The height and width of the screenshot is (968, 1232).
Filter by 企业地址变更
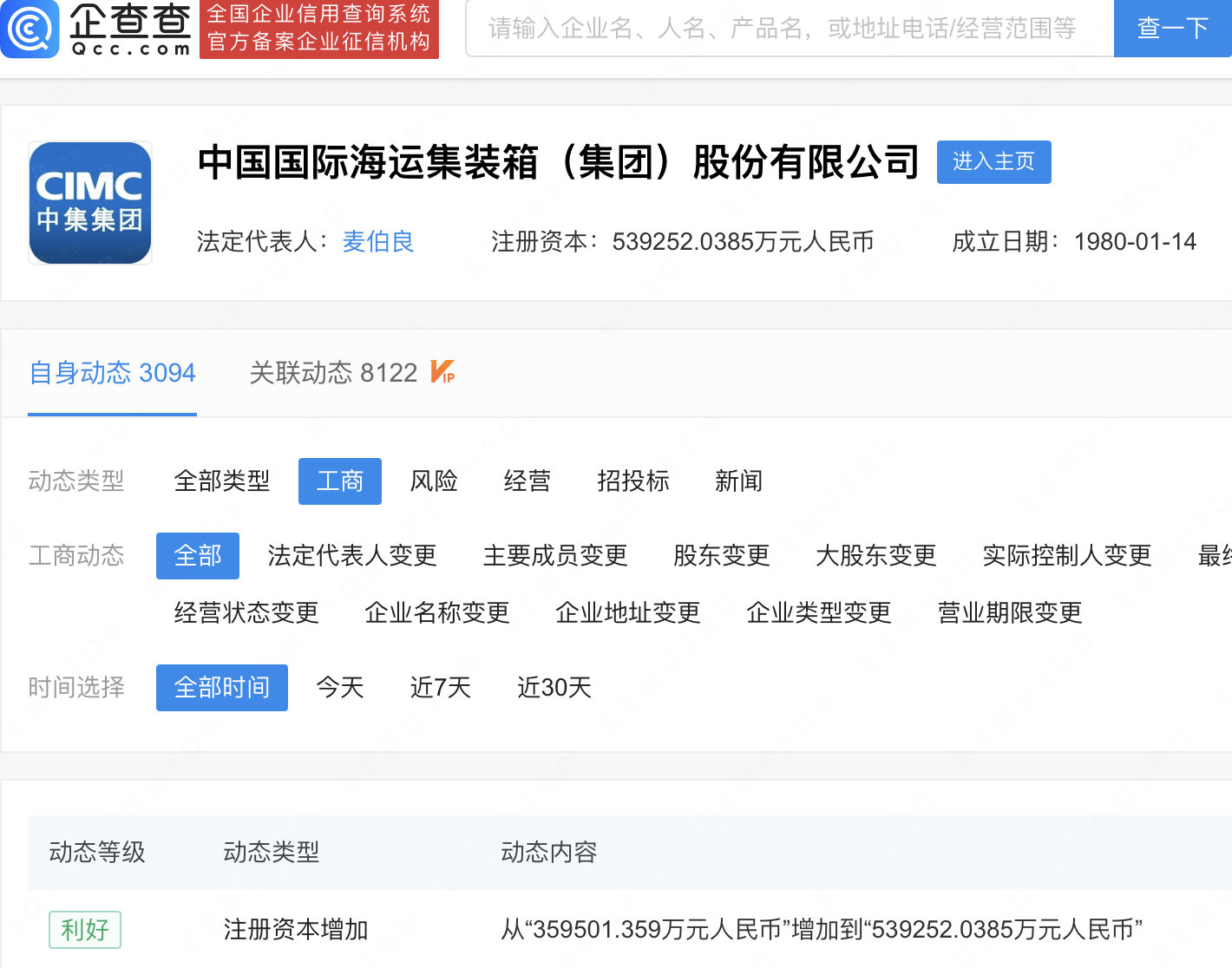[x=628, y=613]
